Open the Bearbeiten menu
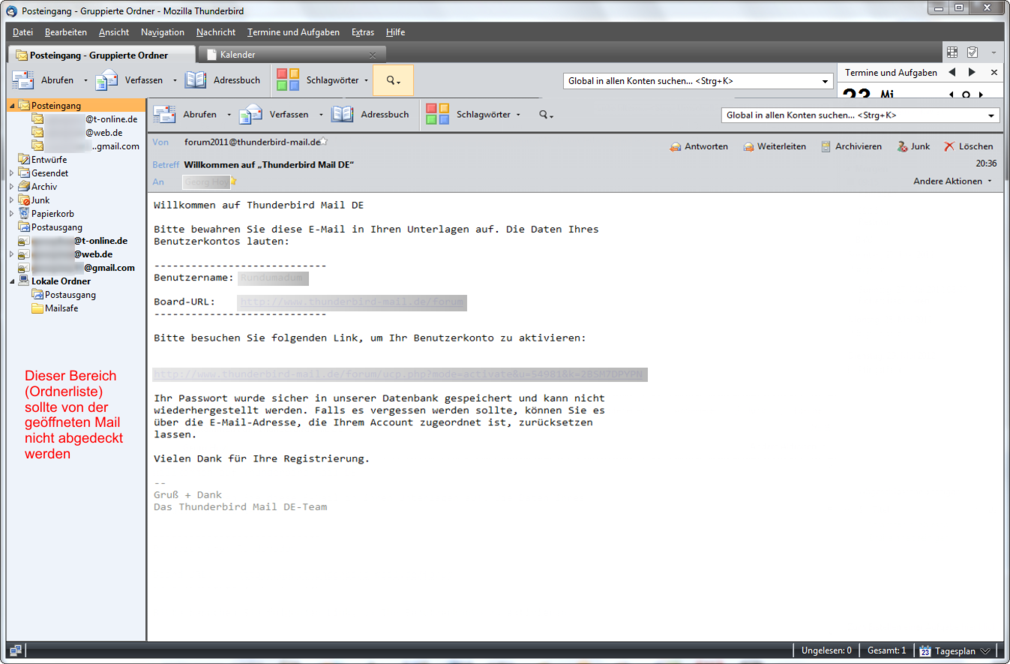Viewport: 1010px width, 664px height. click(x=66, y=32)
